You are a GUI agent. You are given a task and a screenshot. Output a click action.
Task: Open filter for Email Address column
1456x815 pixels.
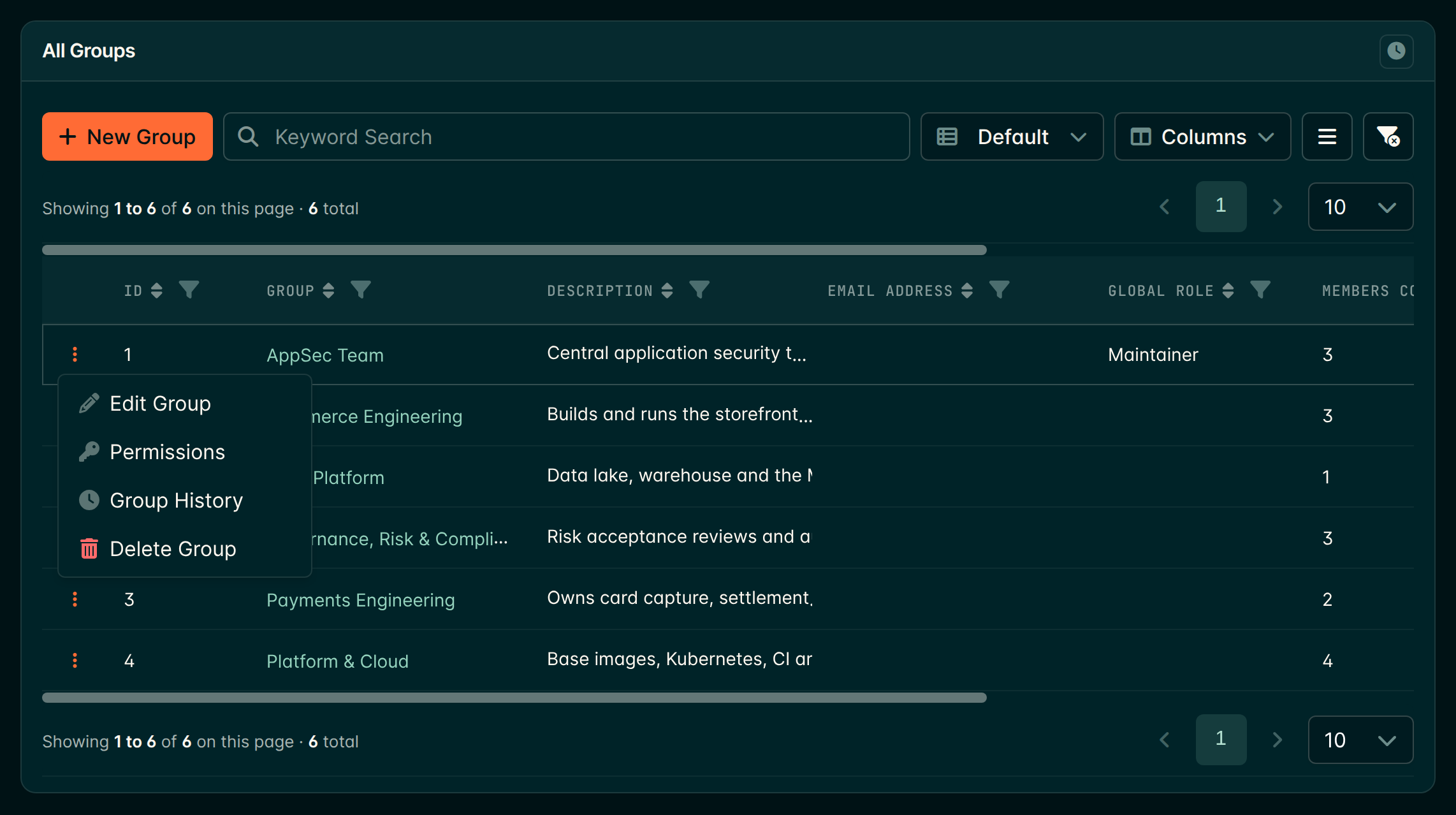tap(999, 290)
